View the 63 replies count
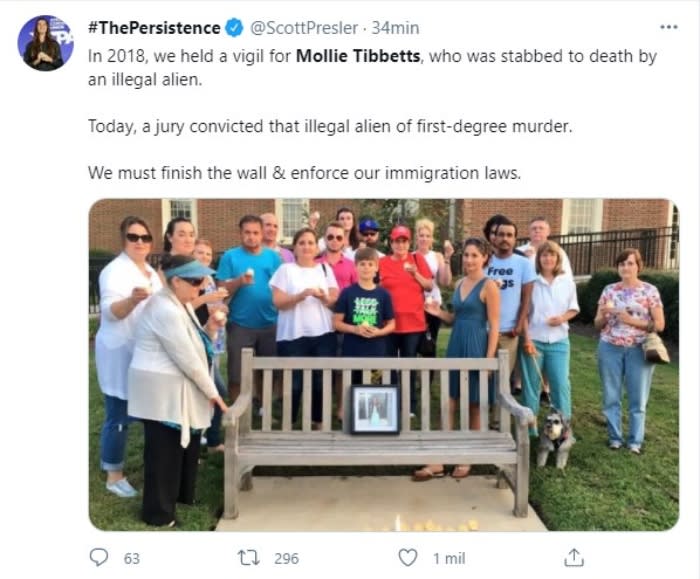This screenshot has height=579, width=700. pos(132,558)
